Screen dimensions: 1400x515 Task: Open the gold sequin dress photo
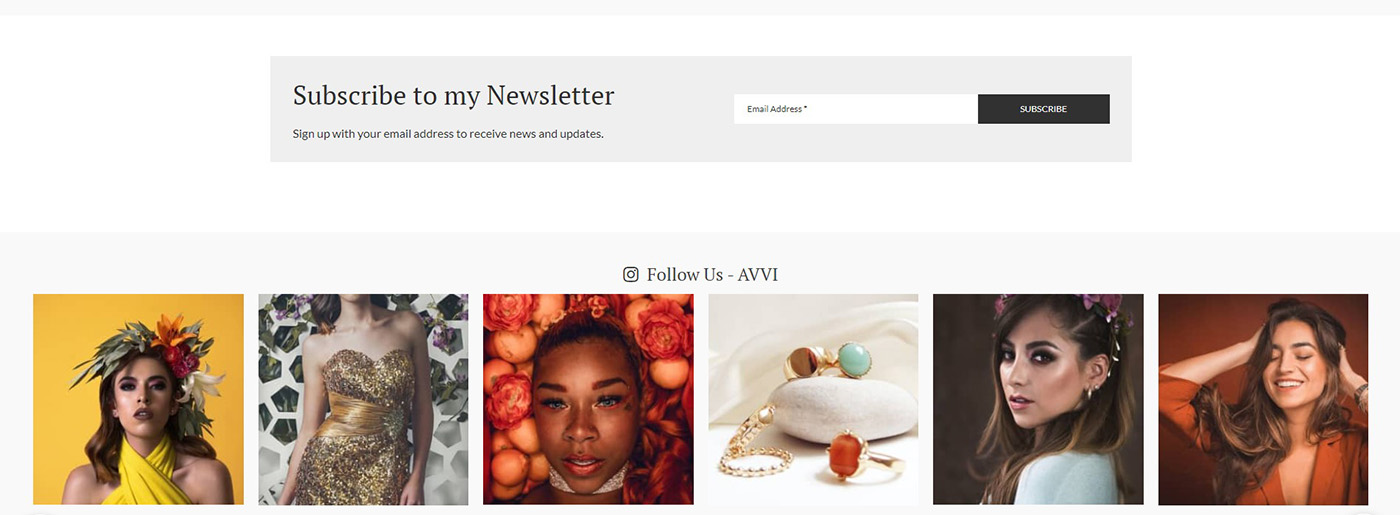point(363,399)
